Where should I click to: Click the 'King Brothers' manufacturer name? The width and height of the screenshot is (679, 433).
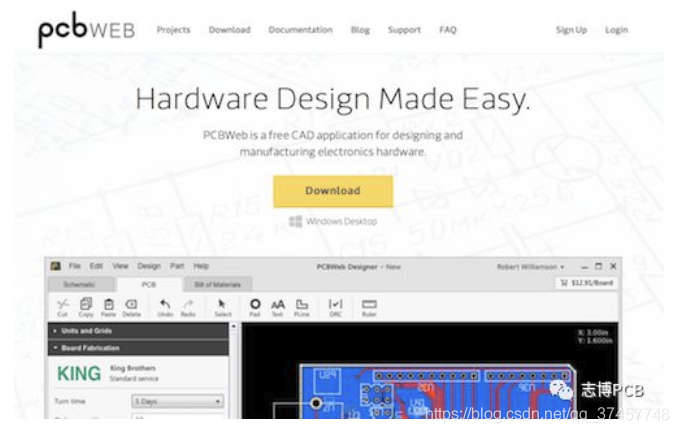(133, 368)
